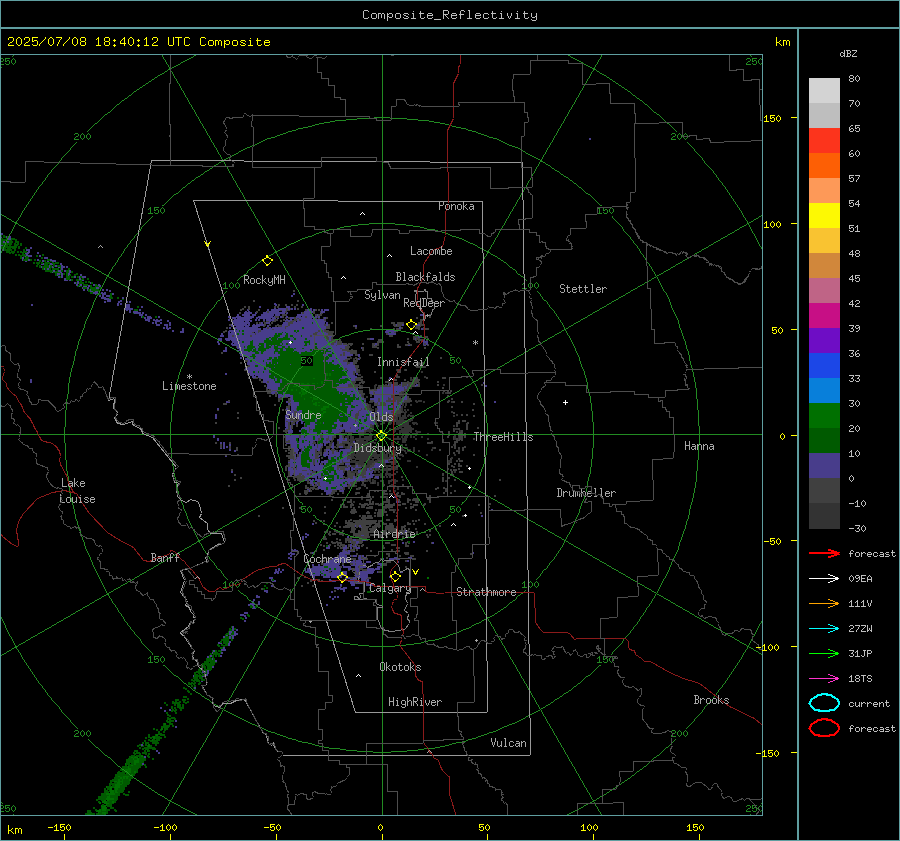Viewport: 900px width, 841px height.
Task: Click the cyan current ellipse icon
Action: click(824, 703)
